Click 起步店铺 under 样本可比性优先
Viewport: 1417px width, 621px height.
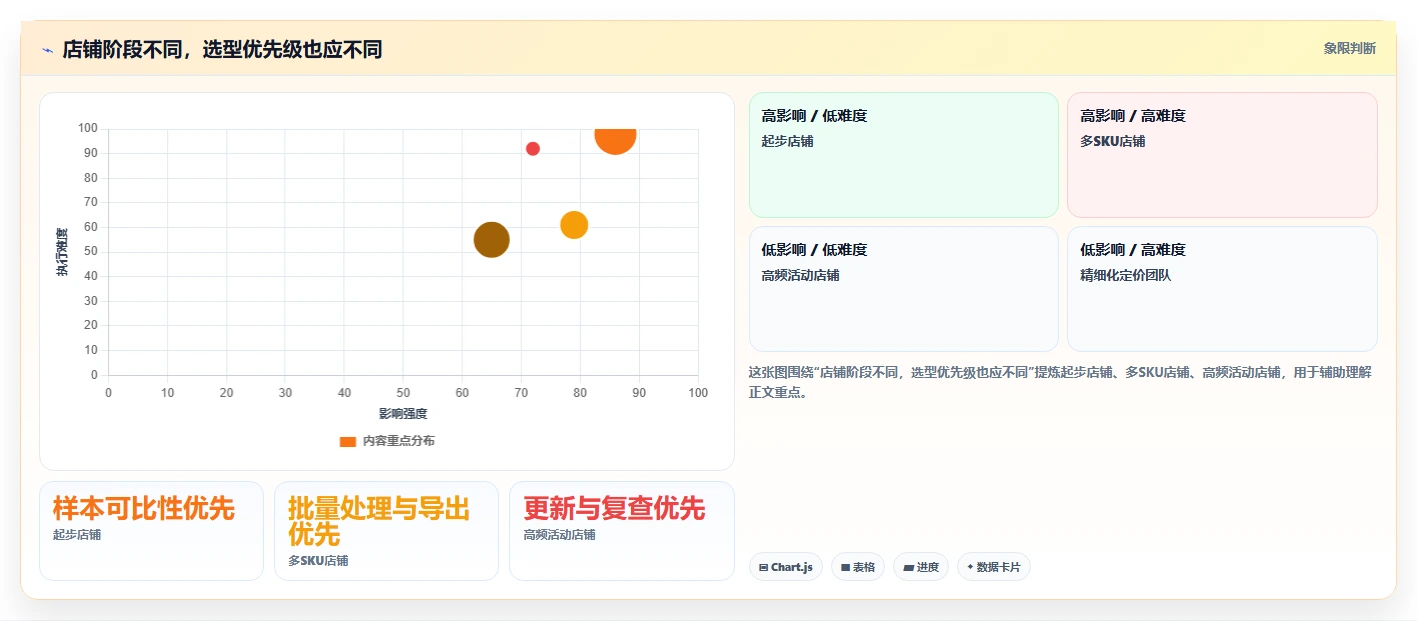click(77, 535)
